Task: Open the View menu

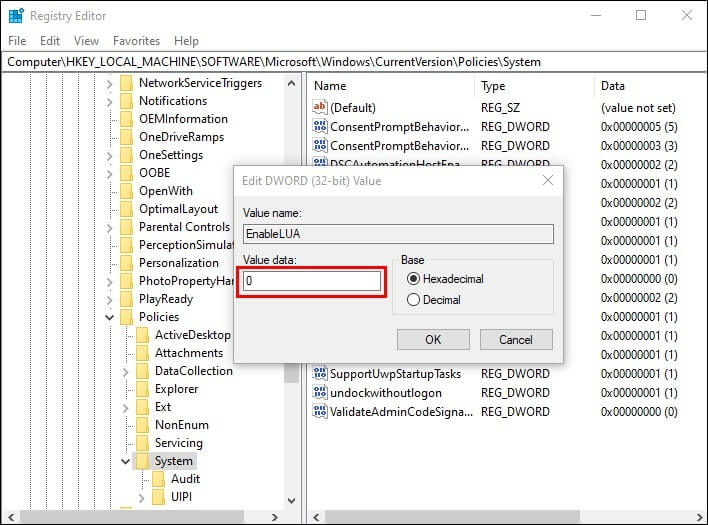Action: pyautogui.click(x=86, y=41)
